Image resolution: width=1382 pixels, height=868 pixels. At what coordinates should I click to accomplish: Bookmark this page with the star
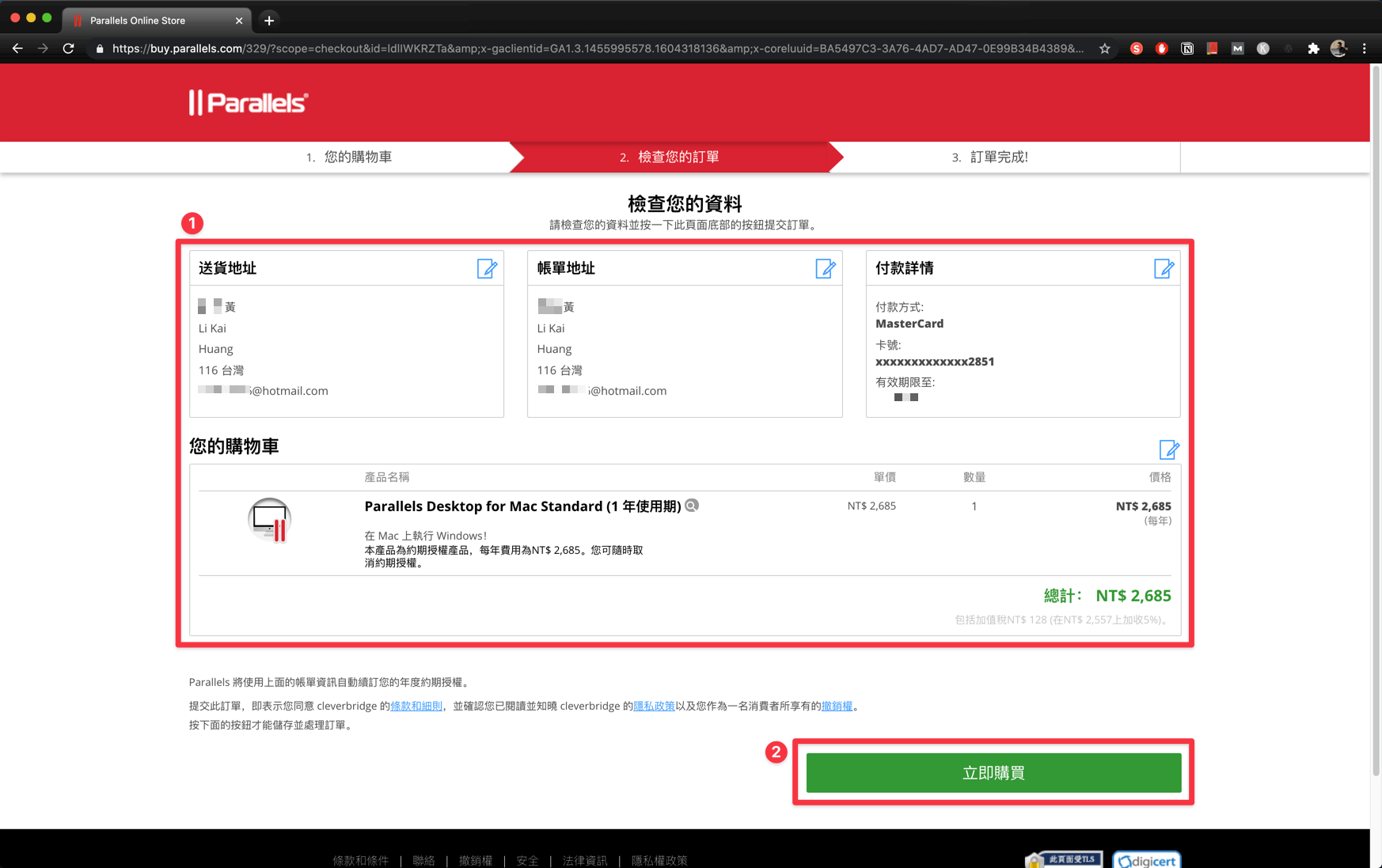point(1105,49)
